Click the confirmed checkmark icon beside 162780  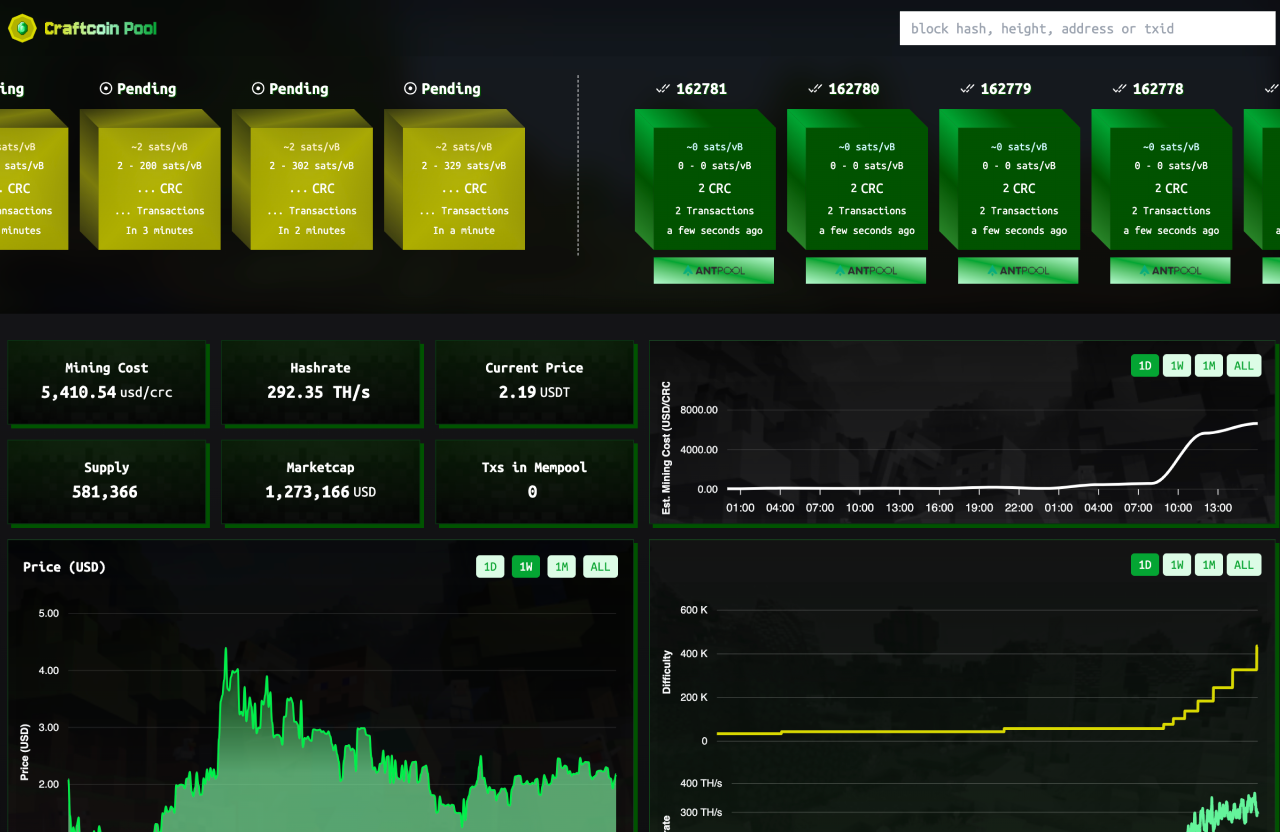pos(814,89)
